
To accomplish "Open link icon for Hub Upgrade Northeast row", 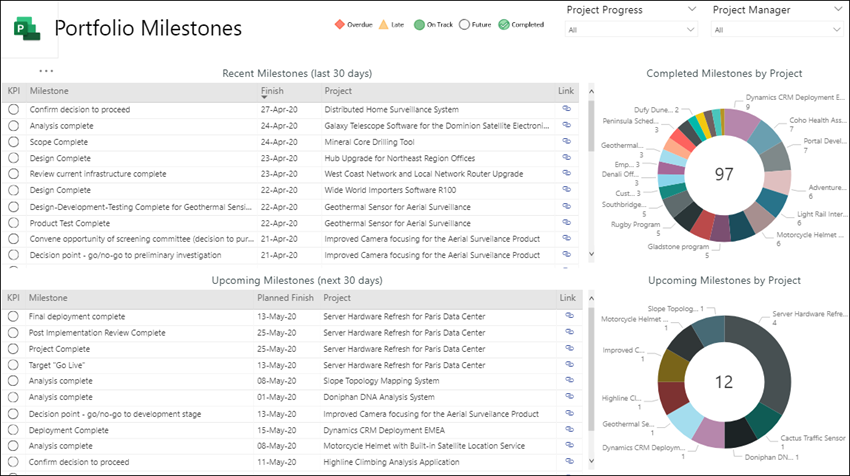I will tap(566, 158).
